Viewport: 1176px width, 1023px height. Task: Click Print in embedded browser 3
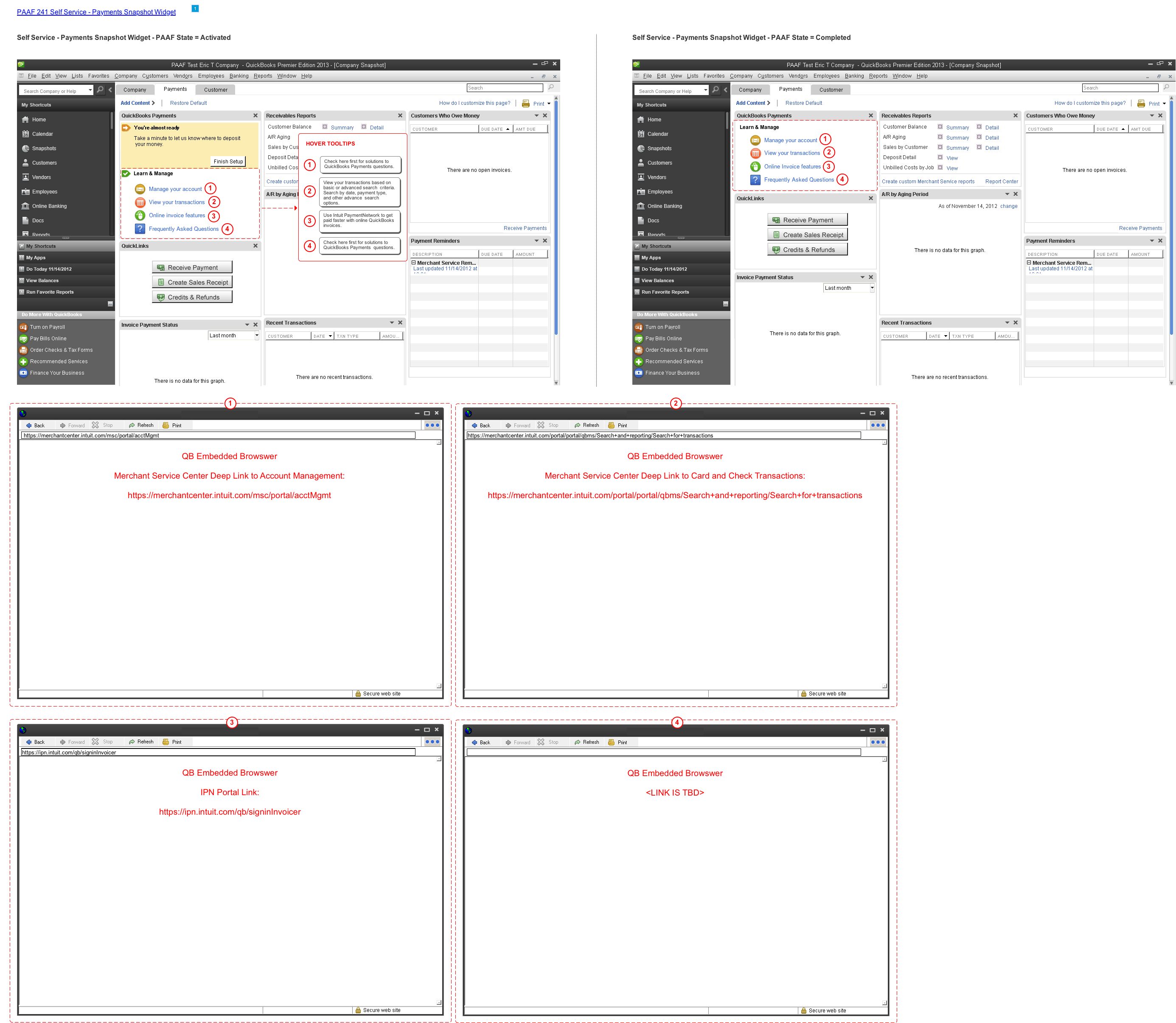coord(172,742)
